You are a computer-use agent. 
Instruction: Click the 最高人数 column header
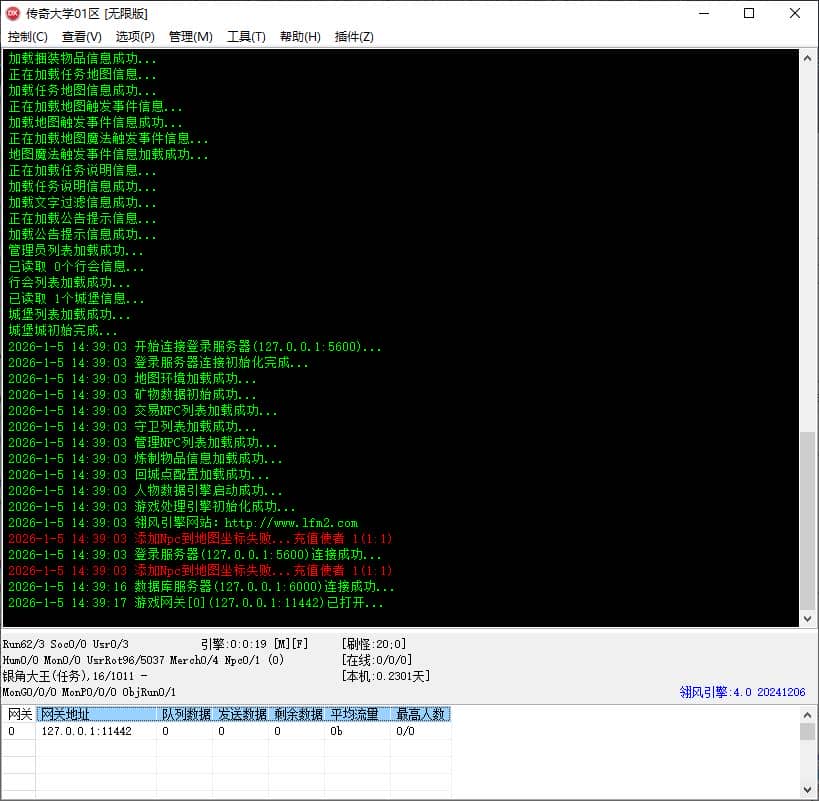click(x=420, y=714)
